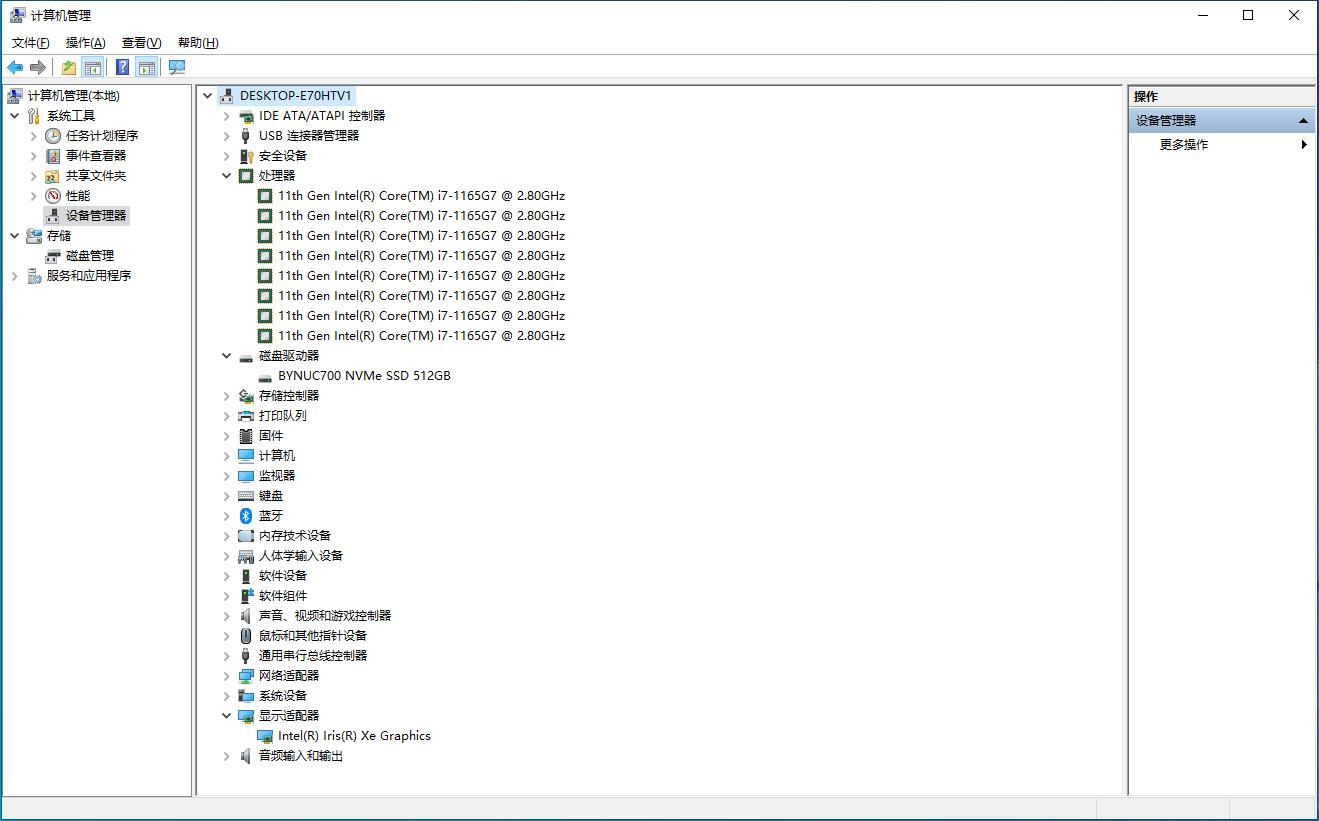Expand the 网络适配器 category
The height and width of the screenshot is (821, 1319).
[227, 676]
